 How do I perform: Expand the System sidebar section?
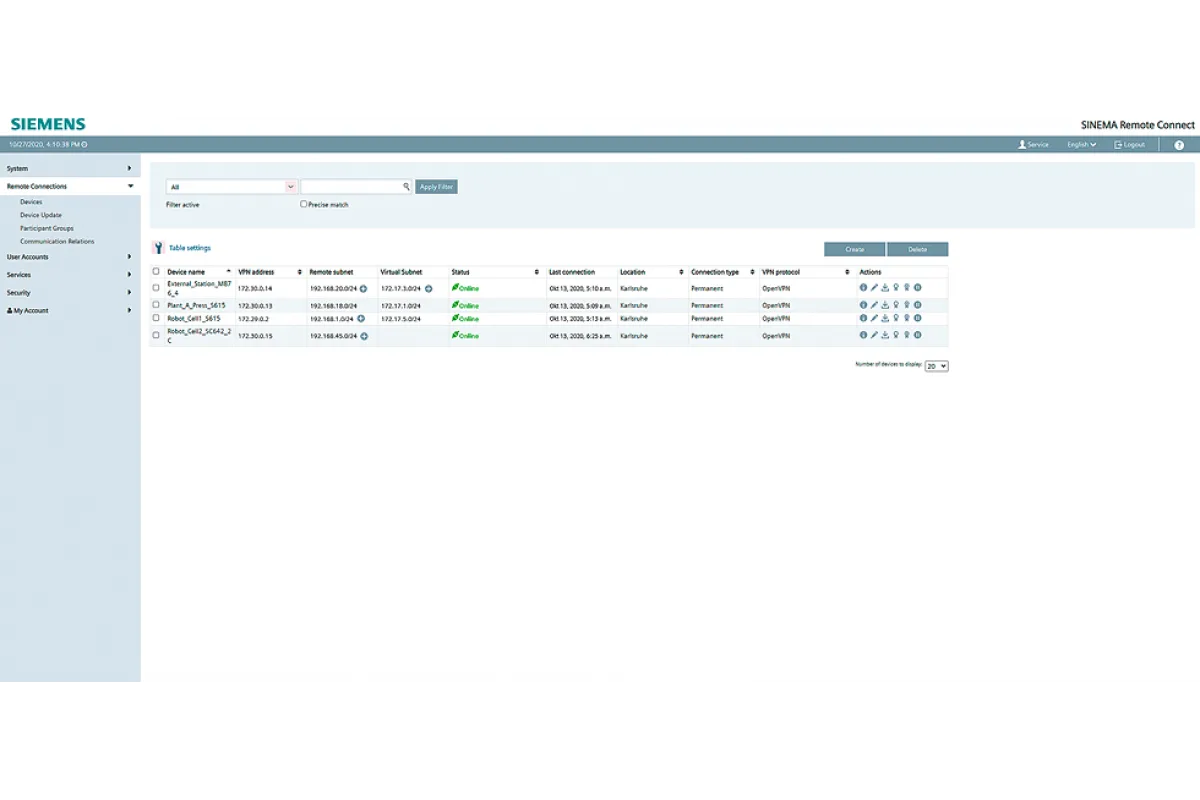click(x=70, y=168)
